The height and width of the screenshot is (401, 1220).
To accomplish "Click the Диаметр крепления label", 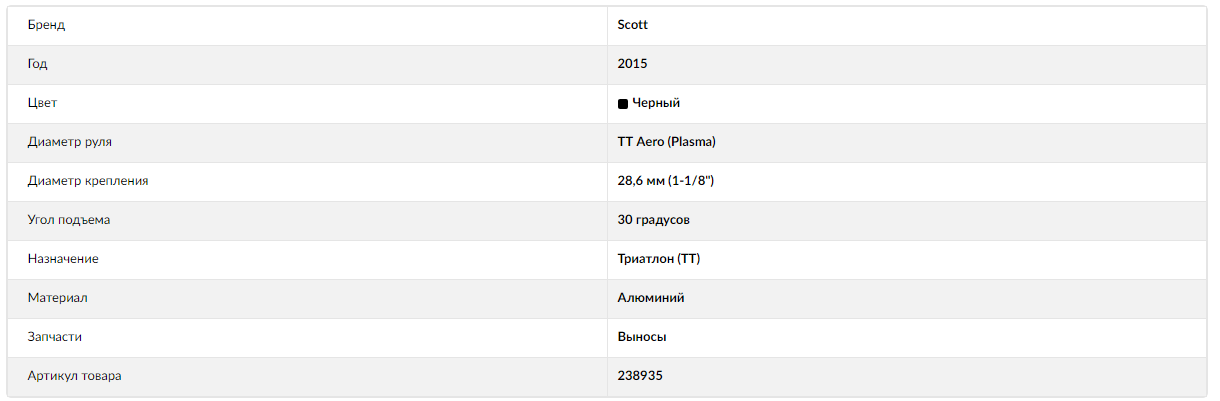I will 88,181.
